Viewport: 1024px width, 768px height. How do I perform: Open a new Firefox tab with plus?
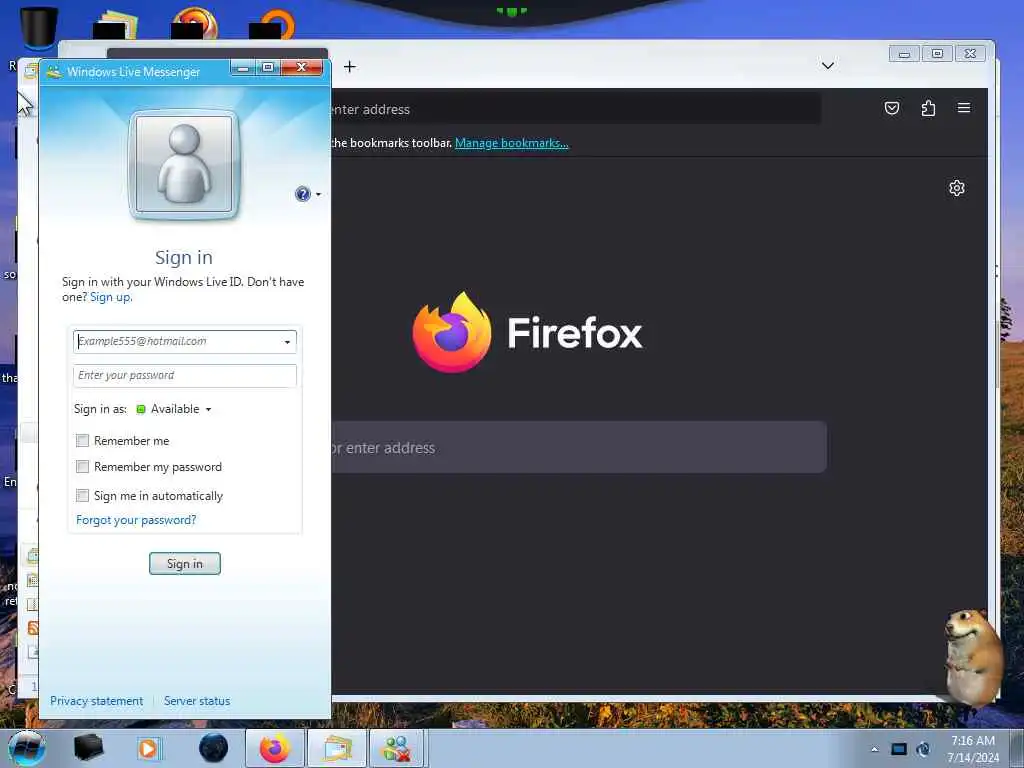tap(350, 67)
